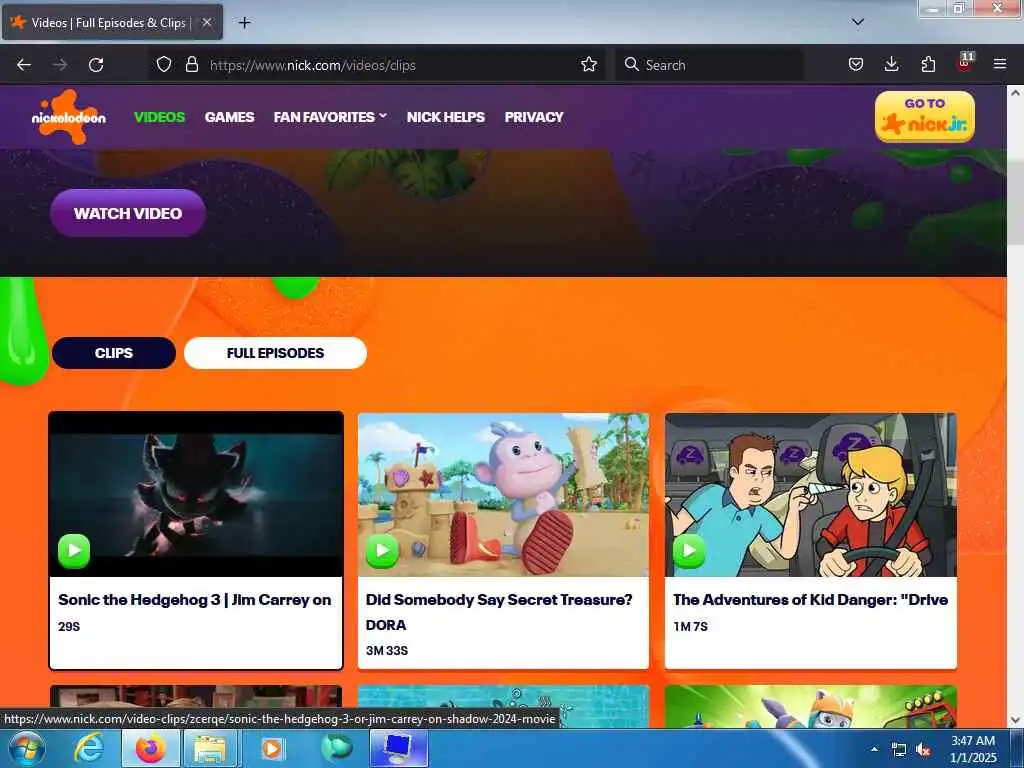1024x768 pixels.
Task: Open the Adventures of Kid Danger title link
Action: point(810,600)
